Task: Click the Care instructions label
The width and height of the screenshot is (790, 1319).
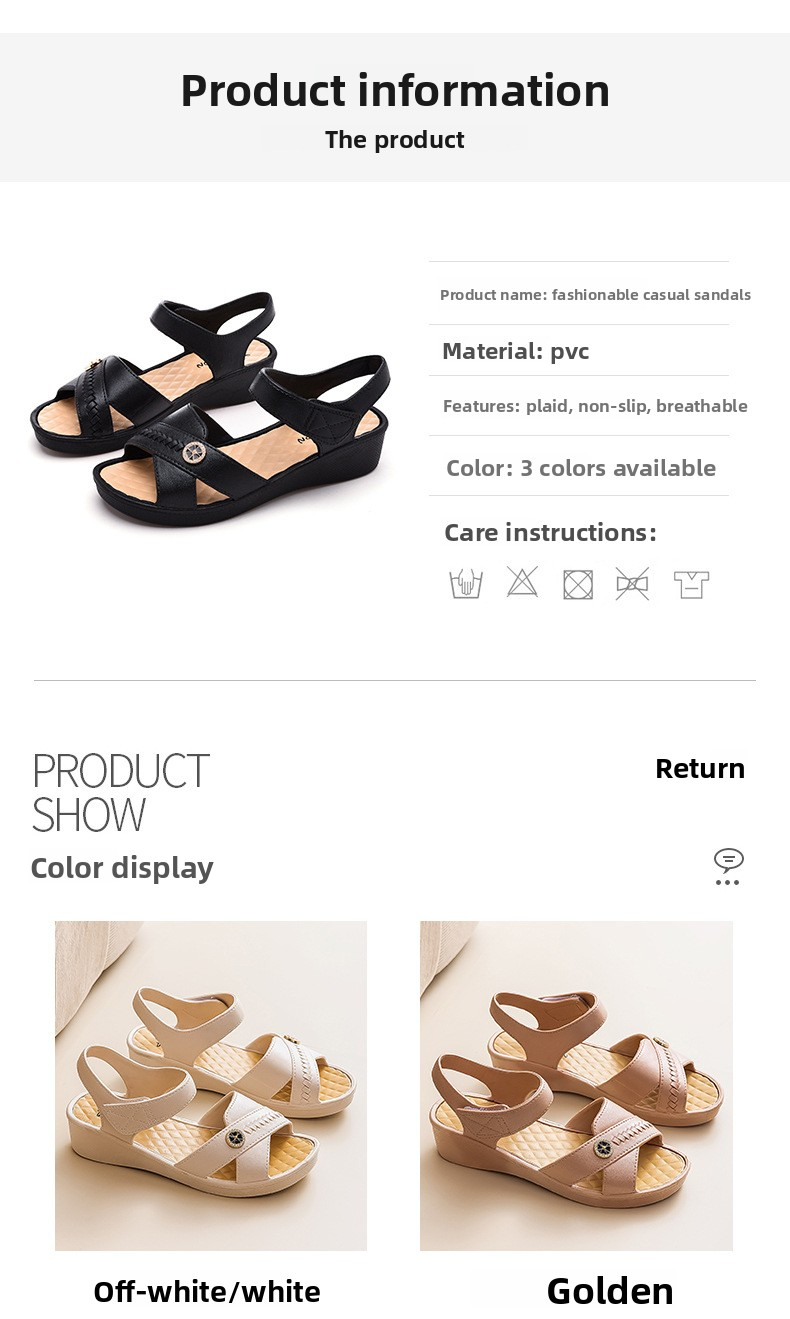Action: (550, 532)
